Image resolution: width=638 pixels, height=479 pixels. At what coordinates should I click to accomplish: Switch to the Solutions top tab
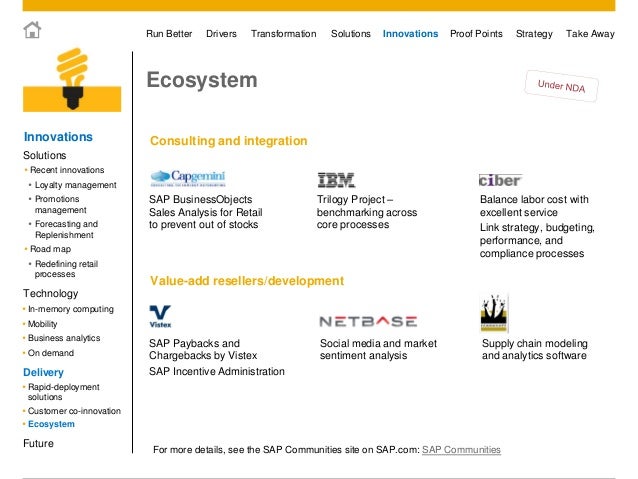click(x=351, y=34)
